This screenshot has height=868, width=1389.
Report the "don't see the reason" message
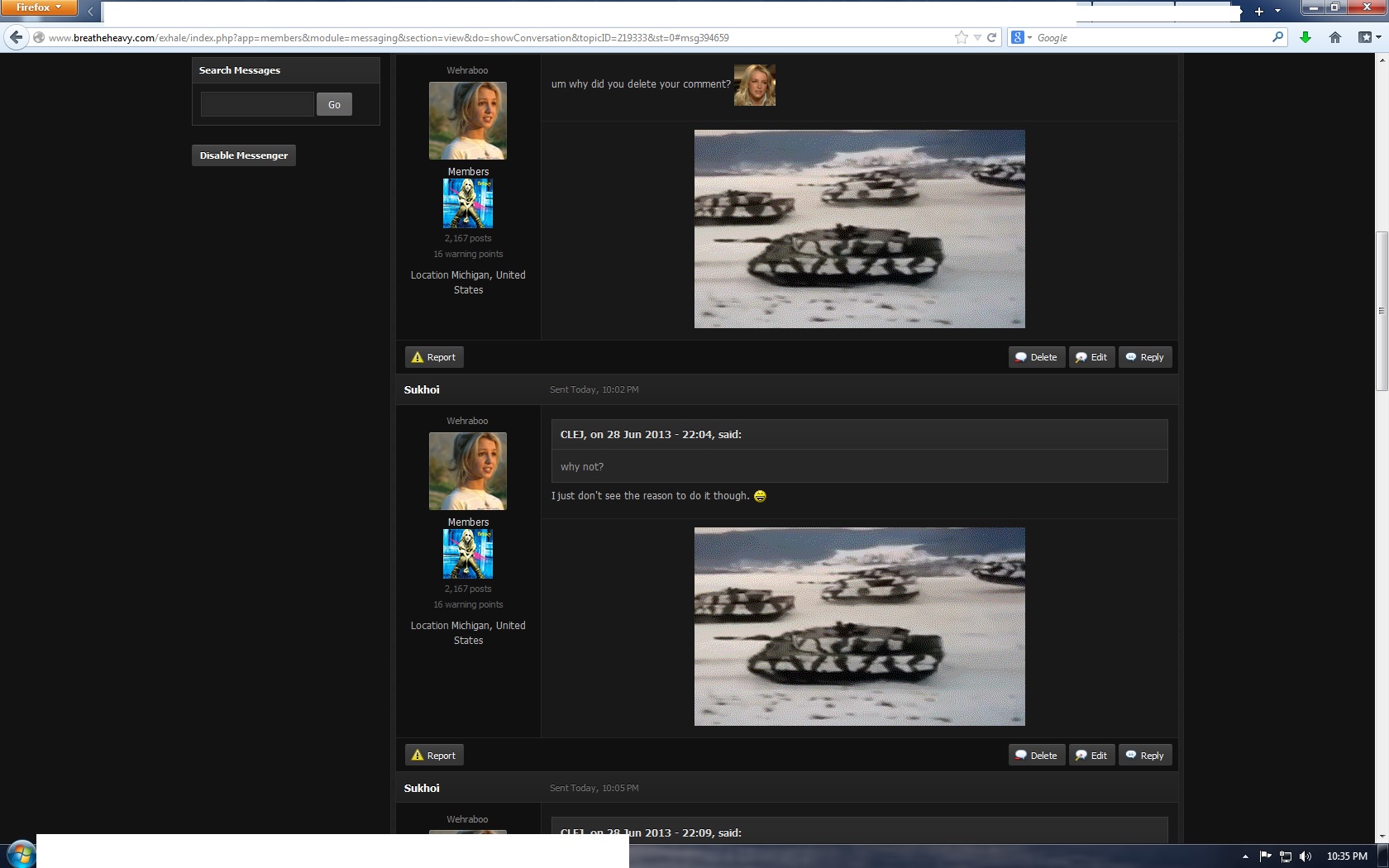click(434, 756)
